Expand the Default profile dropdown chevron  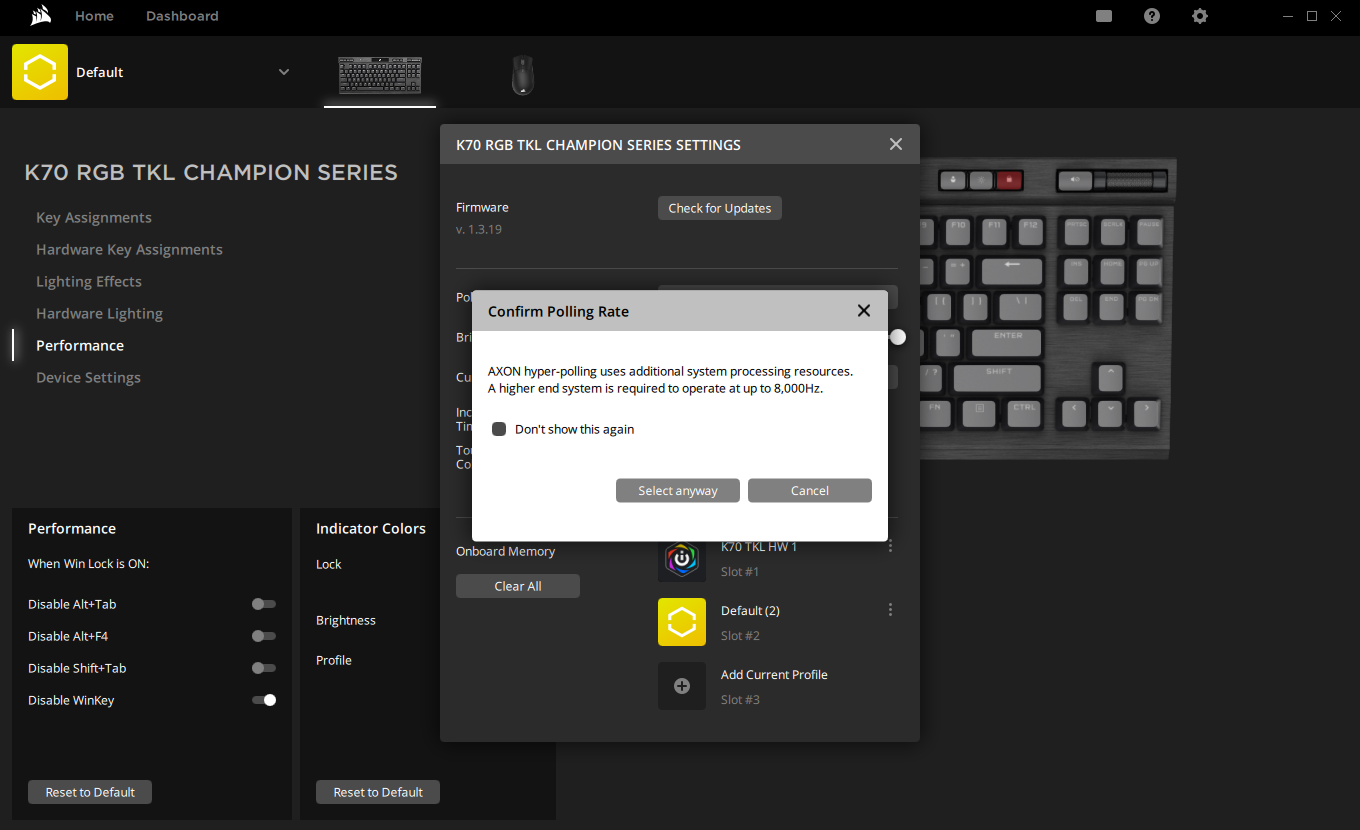284,72
